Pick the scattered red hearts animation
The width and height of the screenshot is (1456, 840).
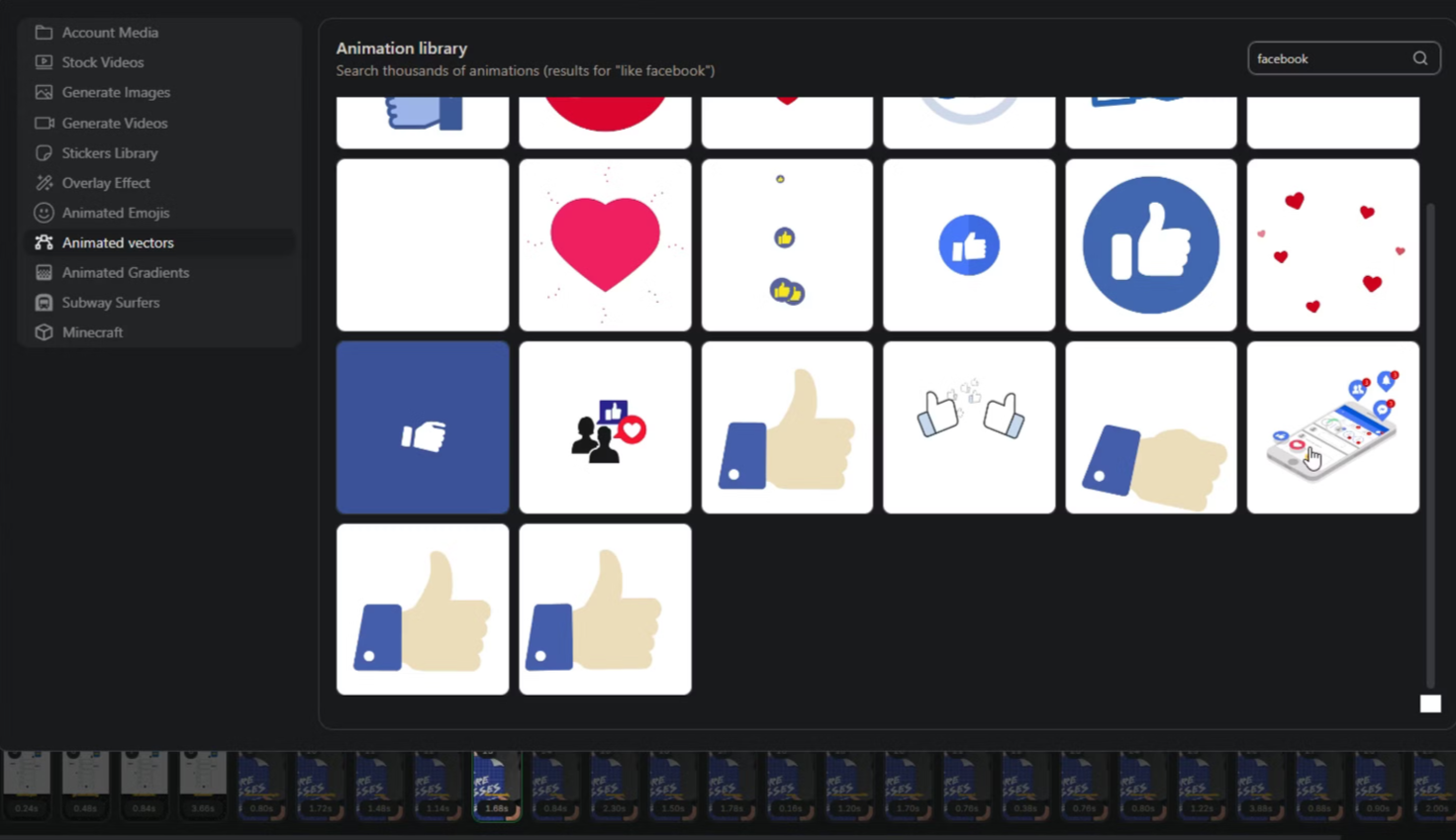1332,245
